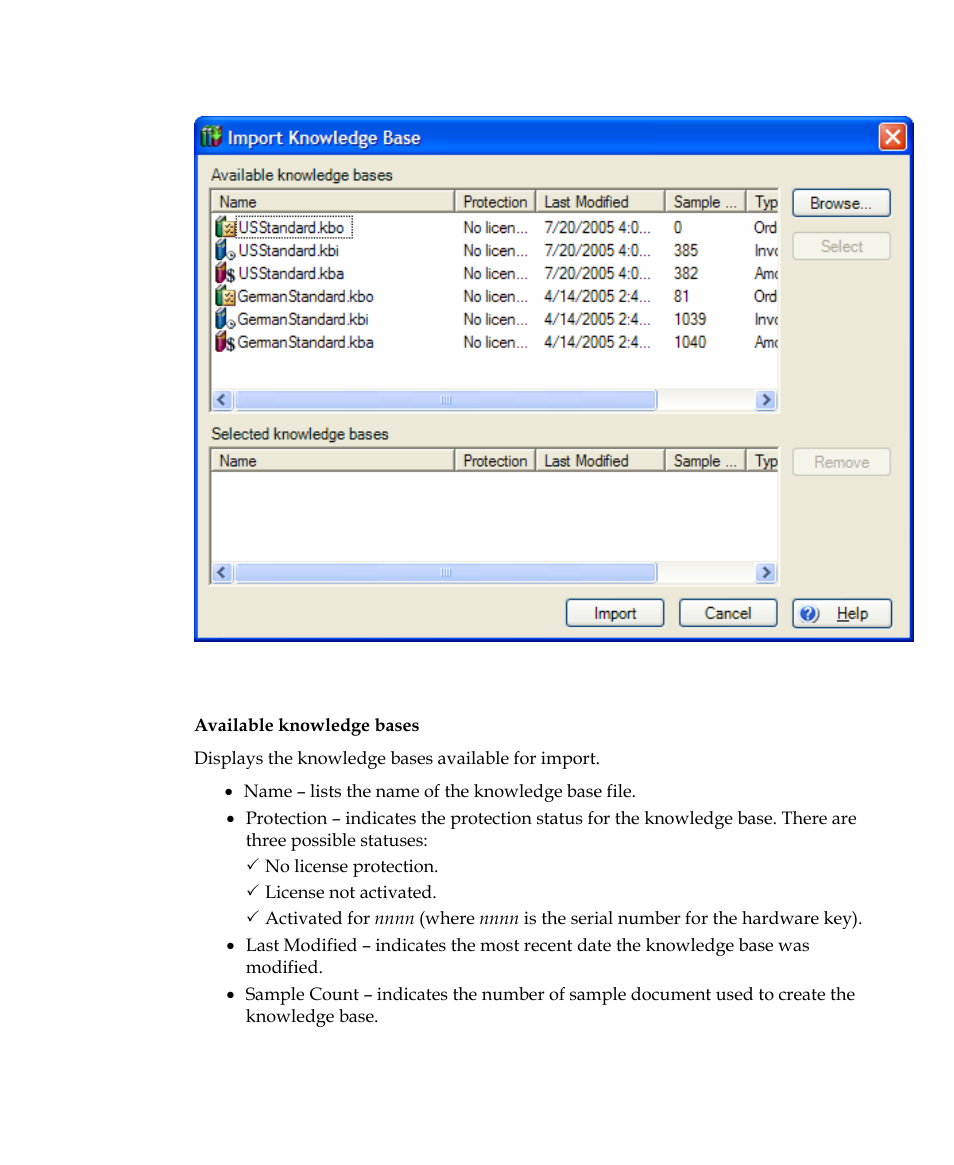The height and width of the screenshot is (1165, 954).
Task: Select the USStandard.kba row name
Action: 291,273
